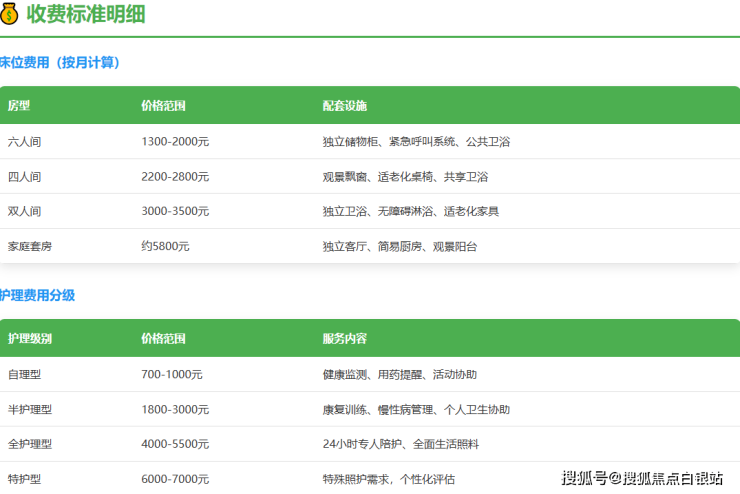Click the 约5800元 price cell
Viewport: 740px width, 494px height.
point(166,246)
